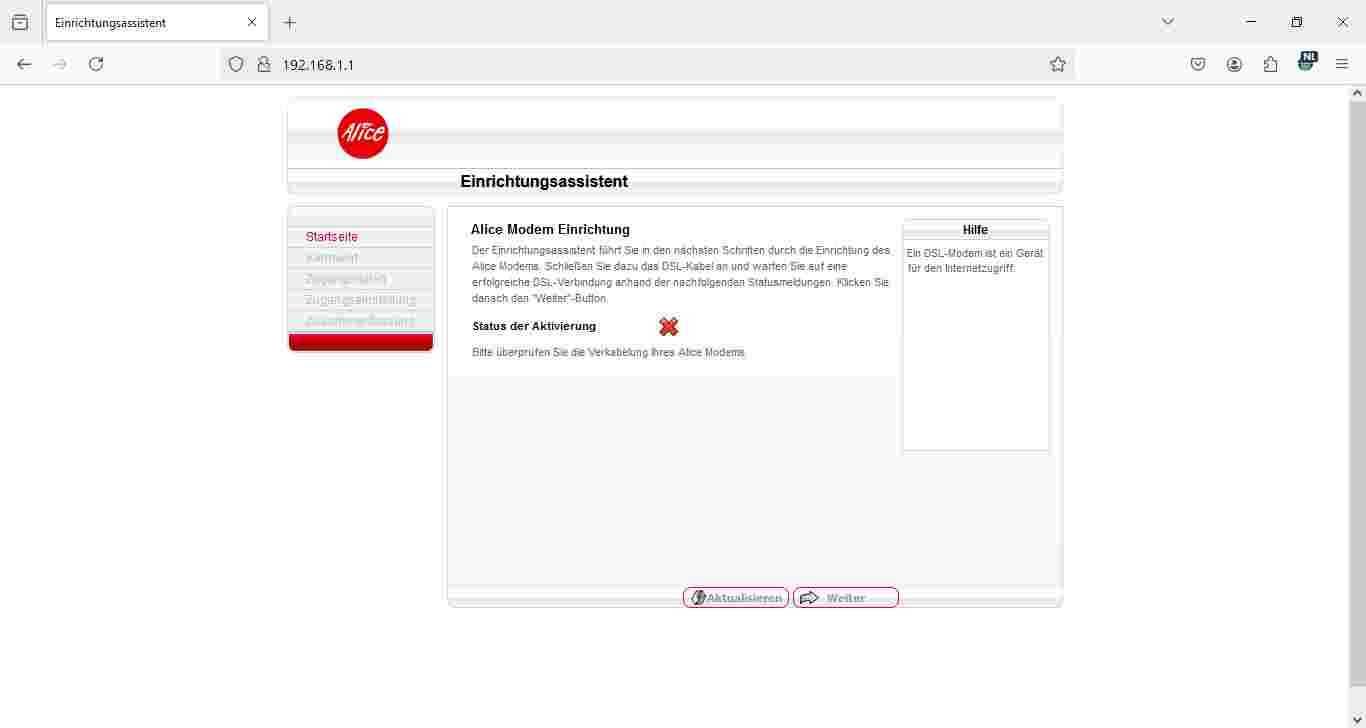Minimize the browser window
Screen dimensions: 1366x728
coord(1251,22)
